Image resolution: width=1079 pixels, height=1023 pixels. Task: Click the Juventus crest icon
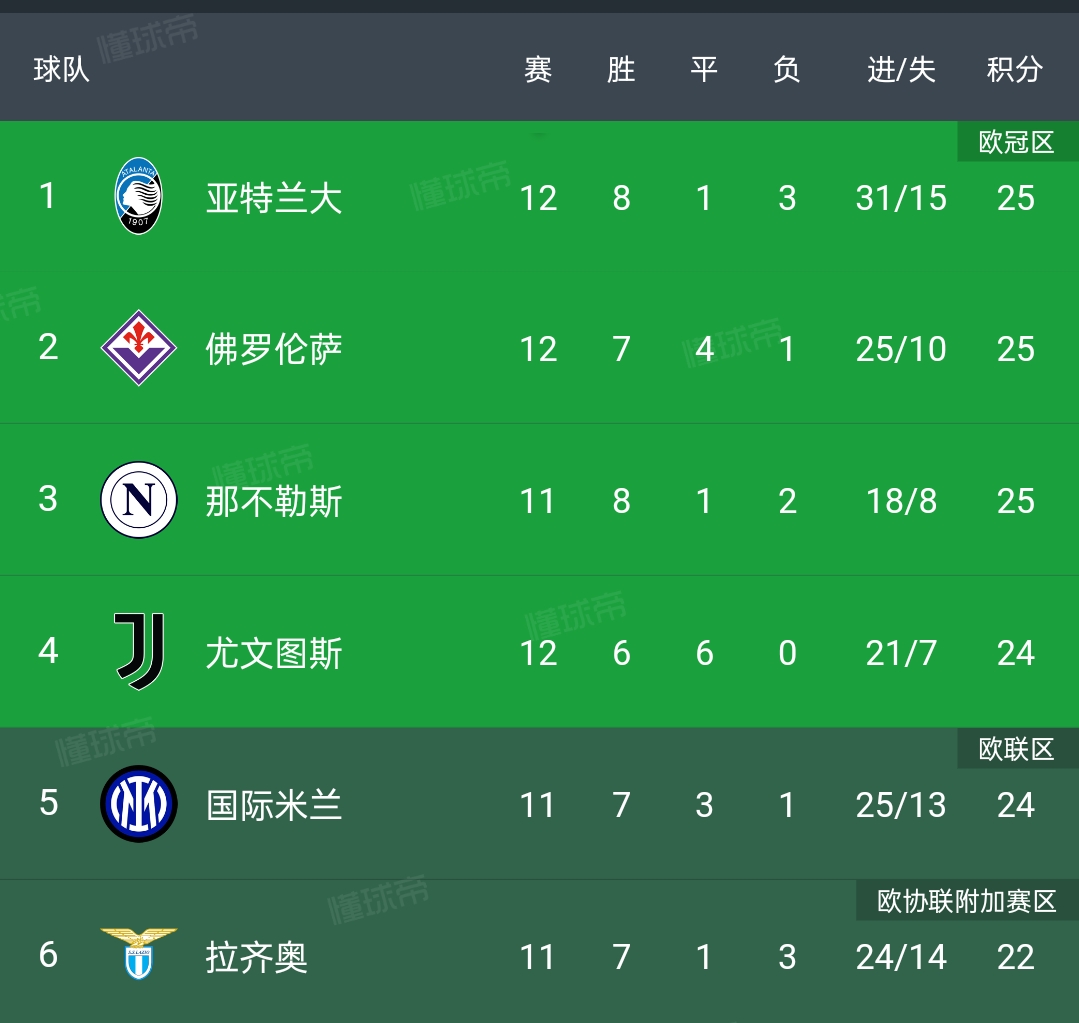139,652
